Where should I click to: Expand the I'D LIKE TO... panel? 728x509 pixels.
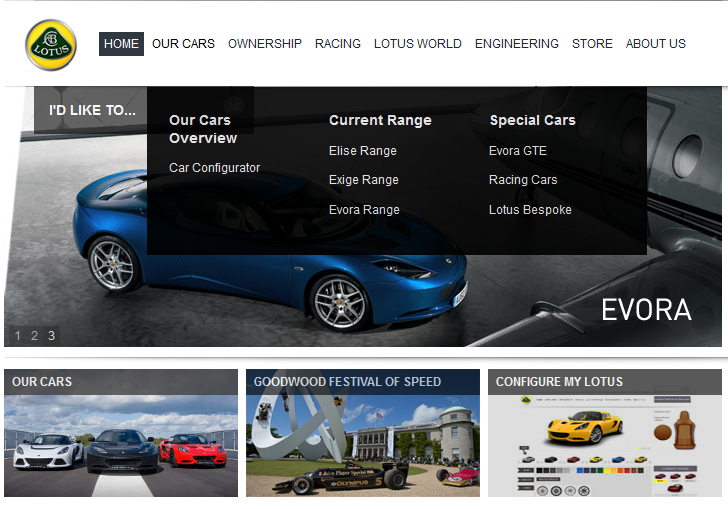91,110
